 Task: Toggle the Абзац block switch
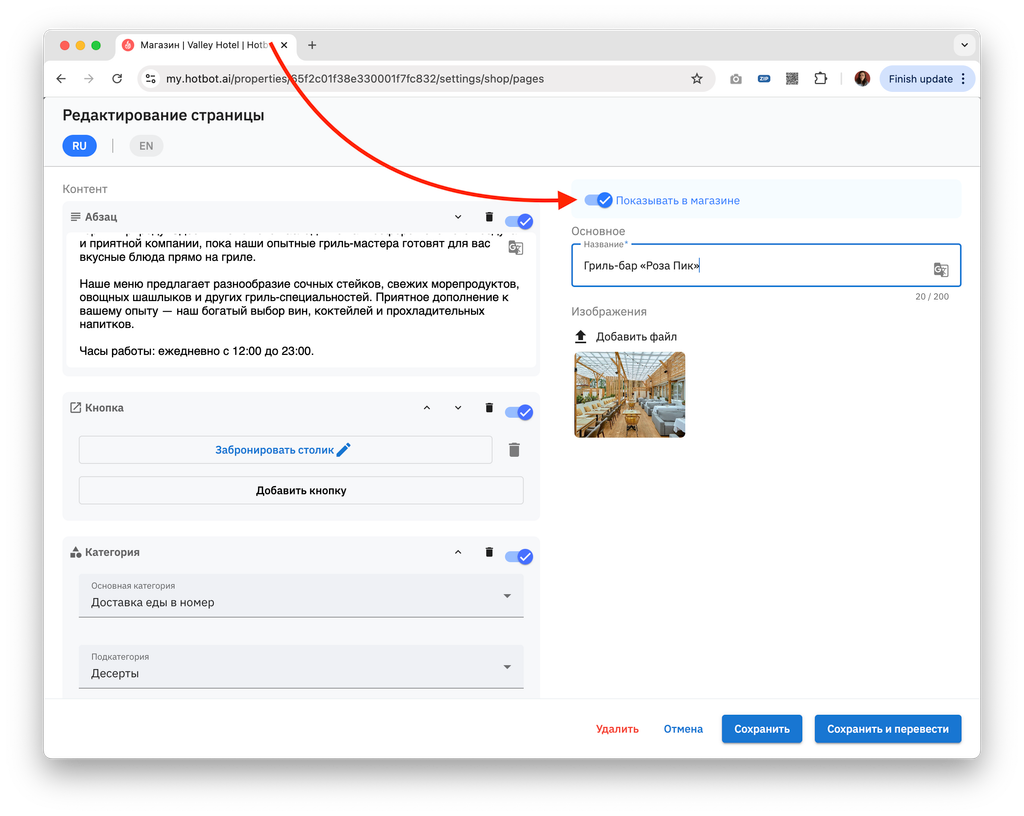tap(519, 221)
